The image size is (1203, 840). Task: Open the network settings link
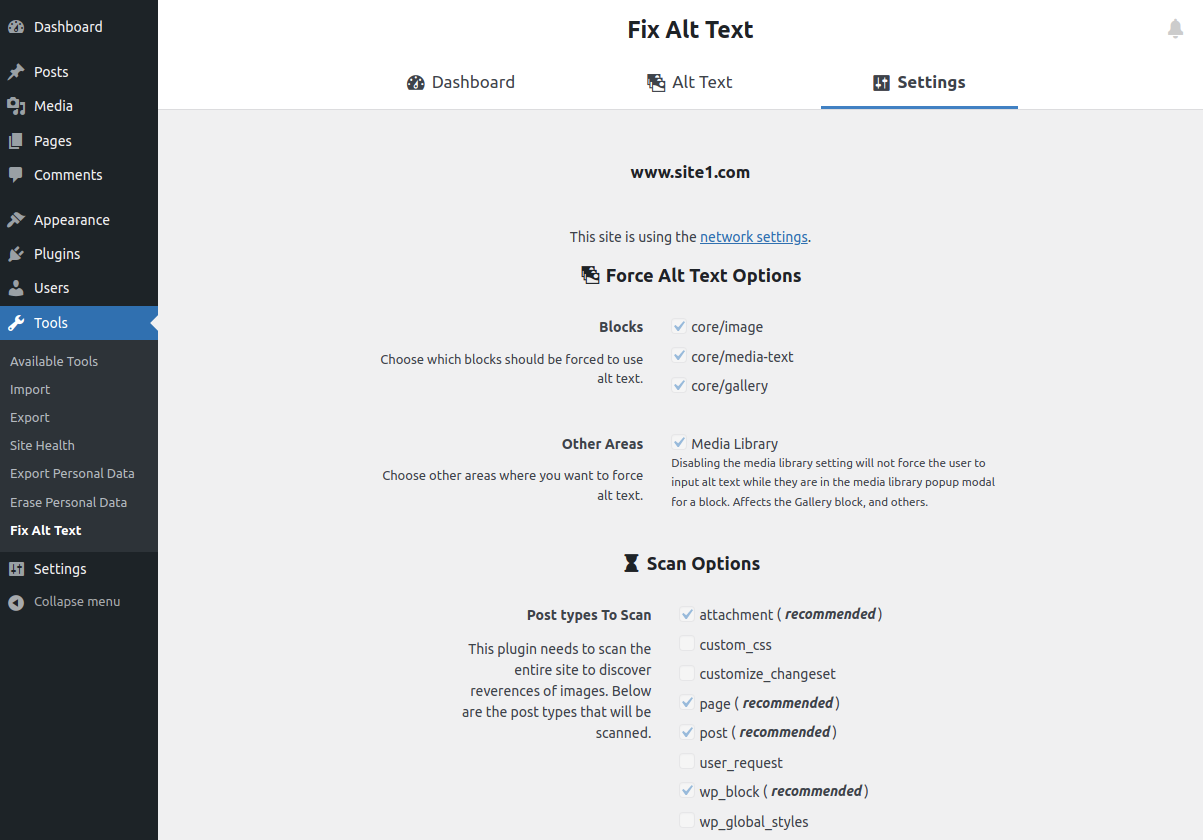[754, 237]
